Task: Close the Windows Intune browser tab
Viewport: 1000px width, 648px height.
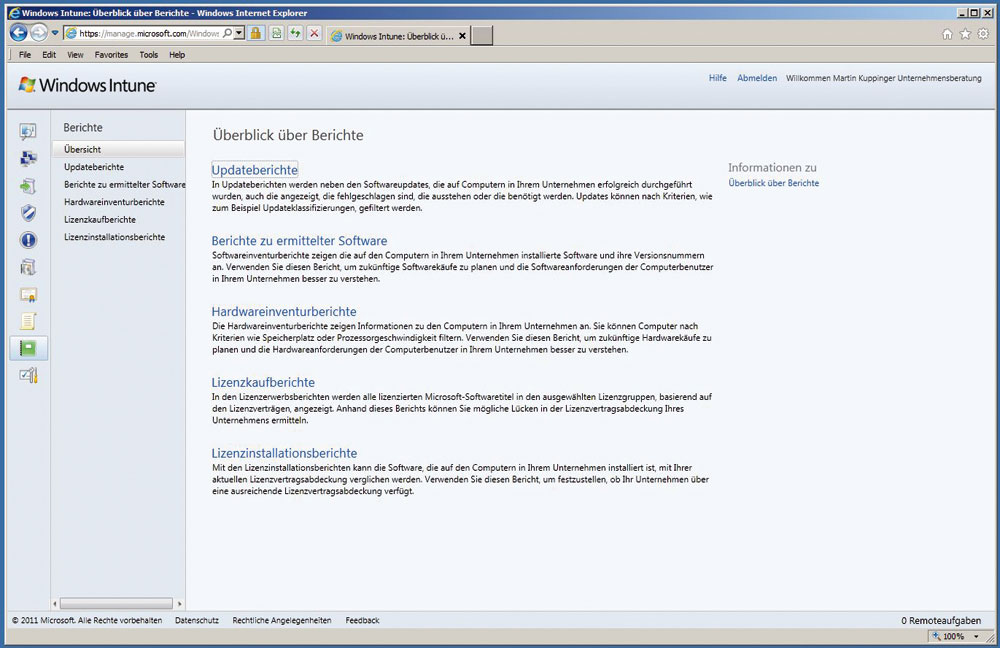Action: click(x=462, y=36)
